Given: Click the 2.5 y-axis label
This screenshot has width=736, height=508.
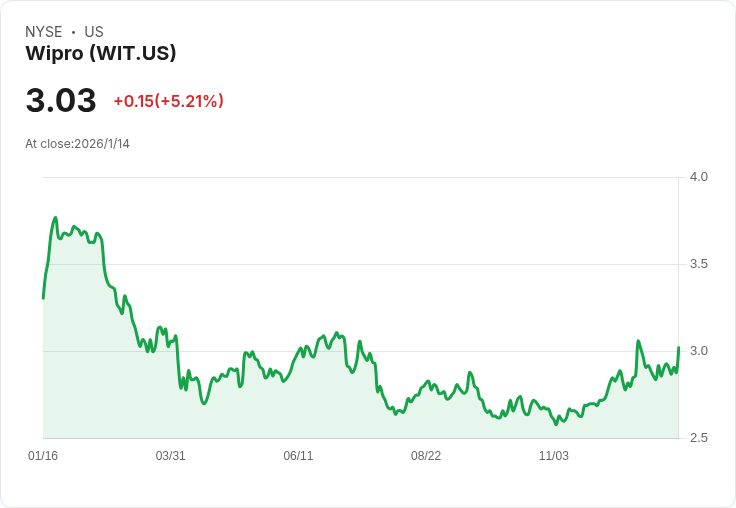Looking at the screenshot, I should (x=698, y=438).
